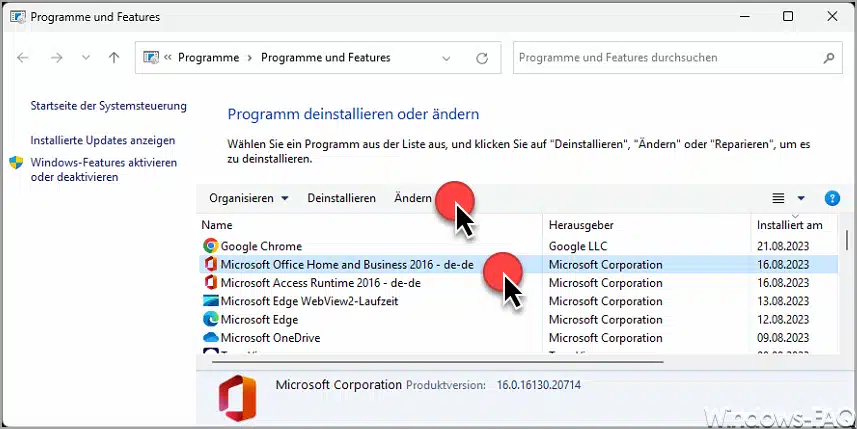Viewport: 857px width, 429px height.
Task: Click the Edge WebView2 icon
Action: point(210,301)
